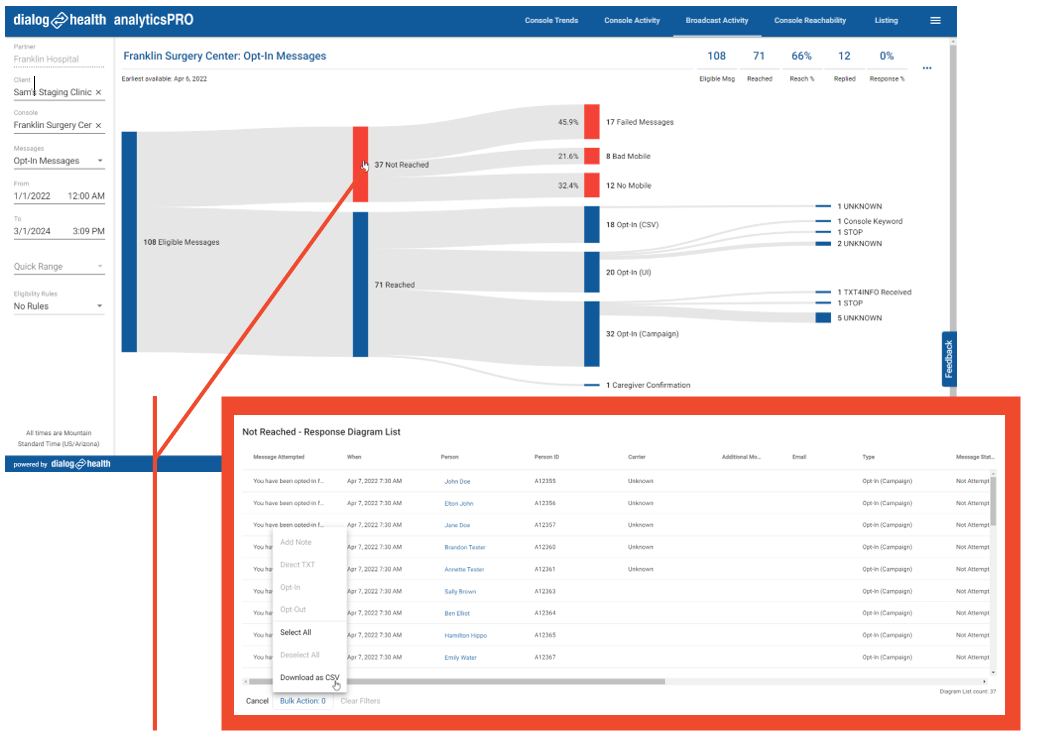Click the 108 Eligible Messages bar
Screen dimensions: 1051x743
pyautogui.click(x=129, y=242)
